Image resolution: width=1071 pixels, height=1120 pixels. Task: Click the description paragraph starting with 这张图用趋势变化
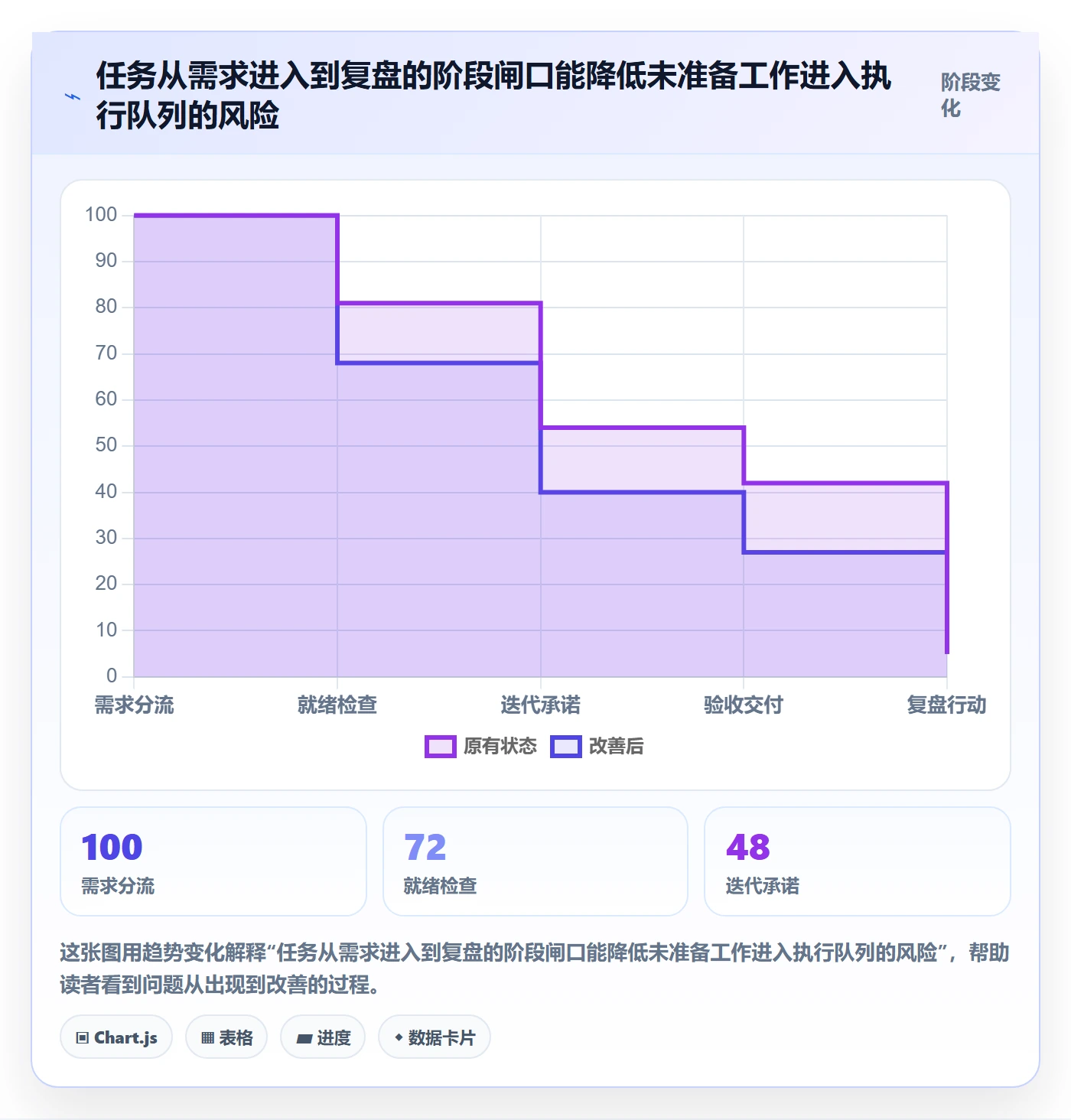click(x=535, y=968)
